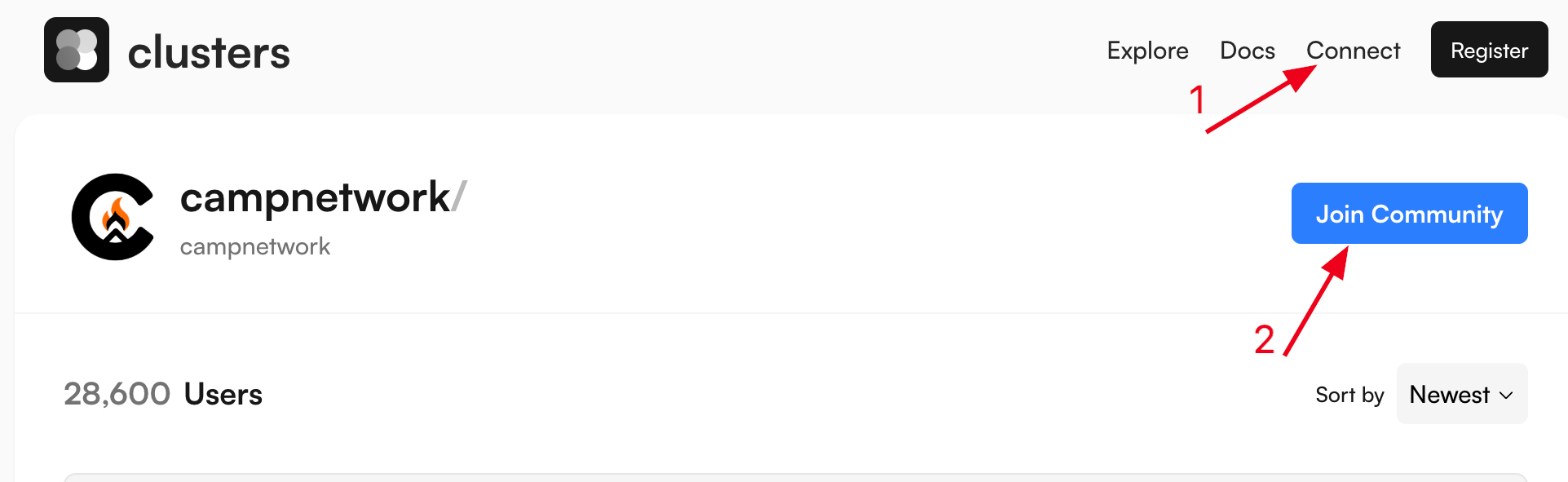The height and width of the screenshot is (482, 1568).
Task: Click the clusters logo icon
Action: click(77, 50)
